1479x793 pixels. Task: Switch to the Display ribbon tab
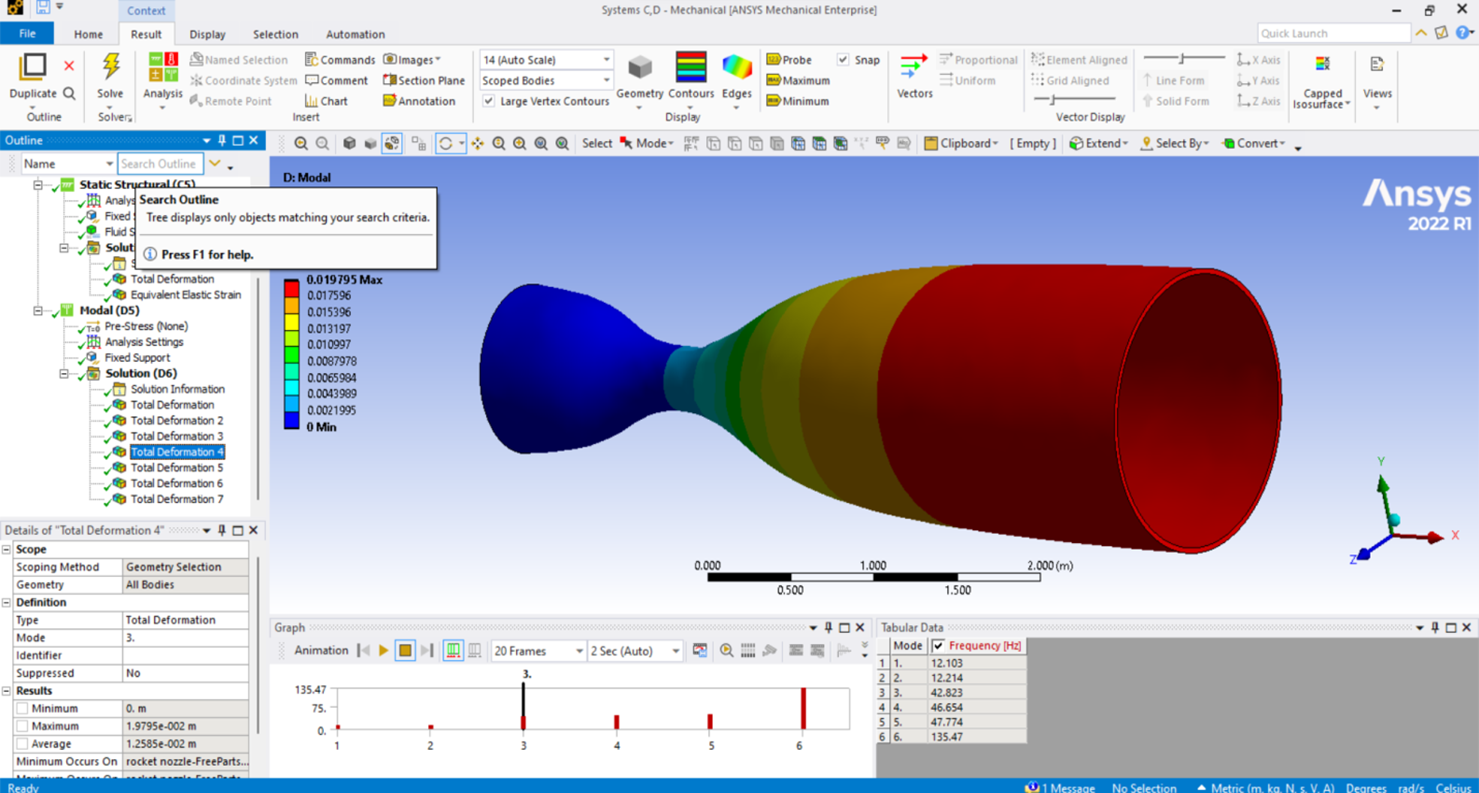pyautogui.click(x=207, y=34)
